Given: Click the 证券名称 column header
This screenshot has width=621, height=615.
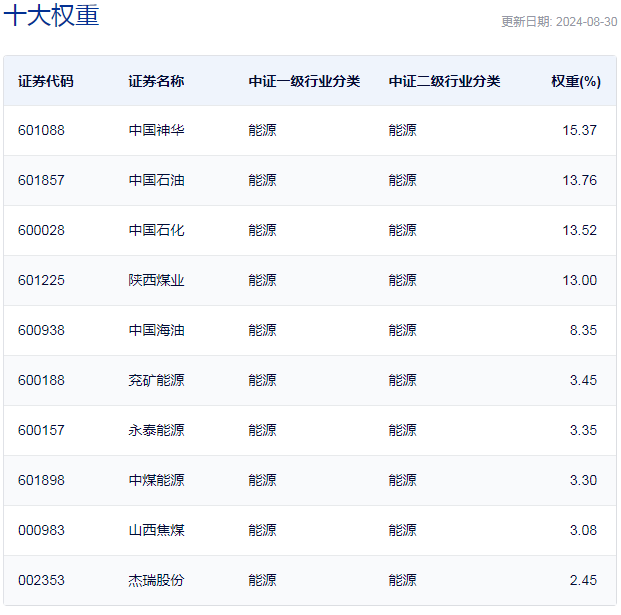Looking at the screenshot, I should (x=156, y=81).
